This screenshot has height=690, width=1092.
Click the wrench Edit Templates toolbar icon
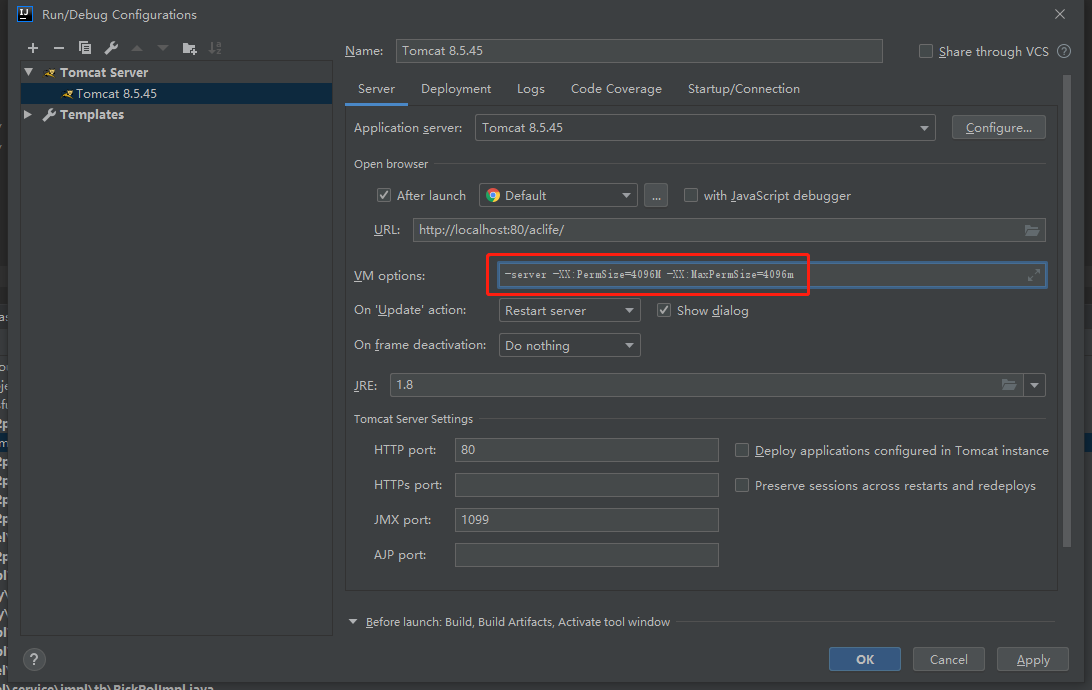[x=111, y=48]
